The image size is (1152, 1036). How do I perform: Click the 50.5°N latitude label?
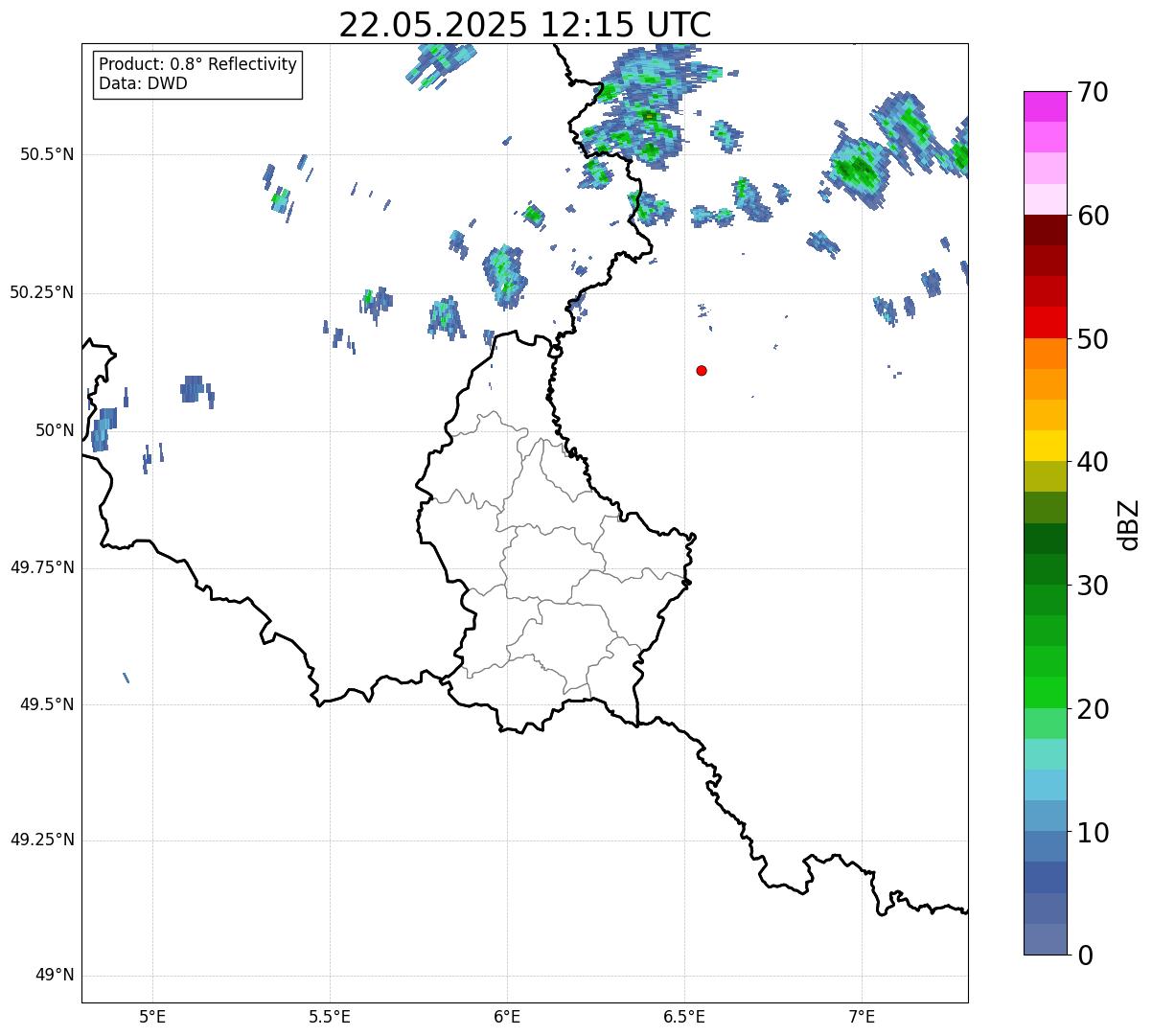[47, 154]
